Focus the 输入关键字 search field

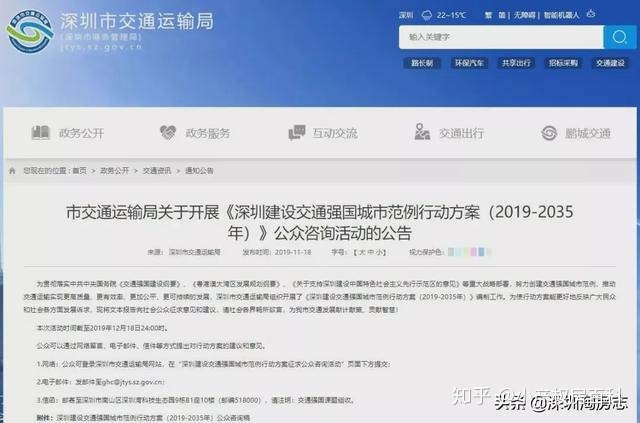click(x=501, y=37)
